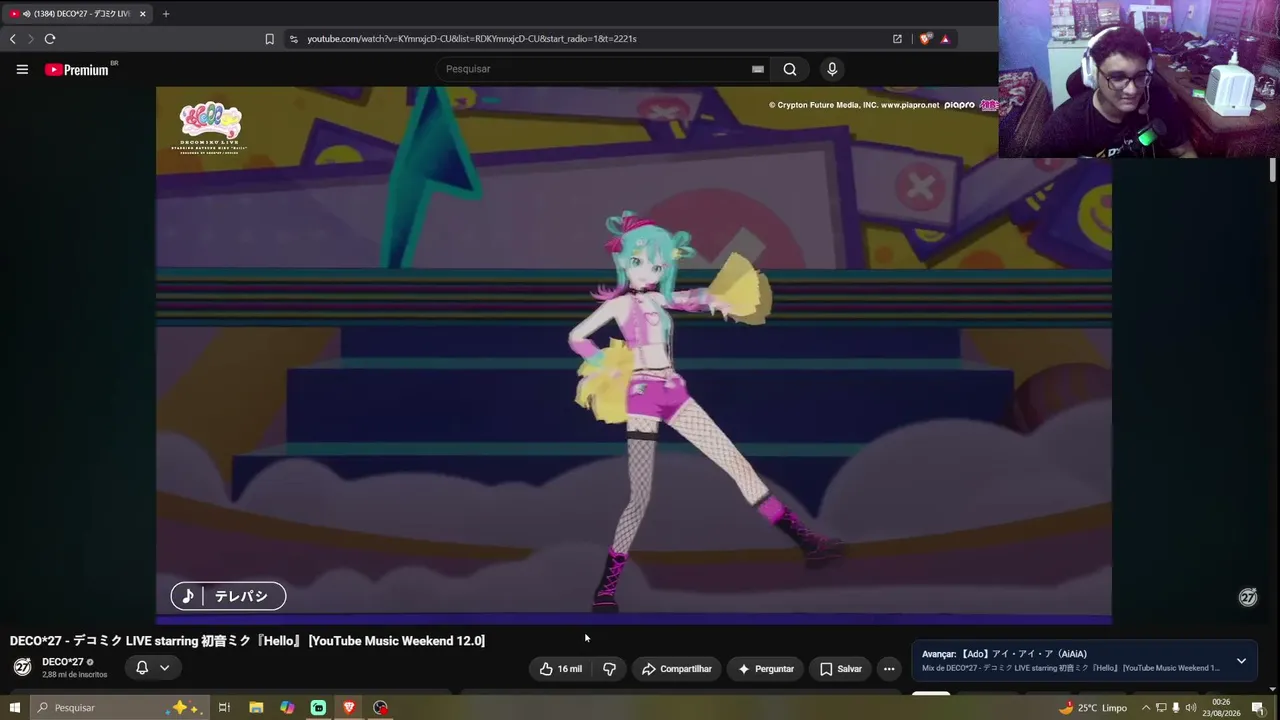Viewport: 1280px width, 720px height.
Task: Click the テレパシ song title chip
Action: tap(228, 596)
